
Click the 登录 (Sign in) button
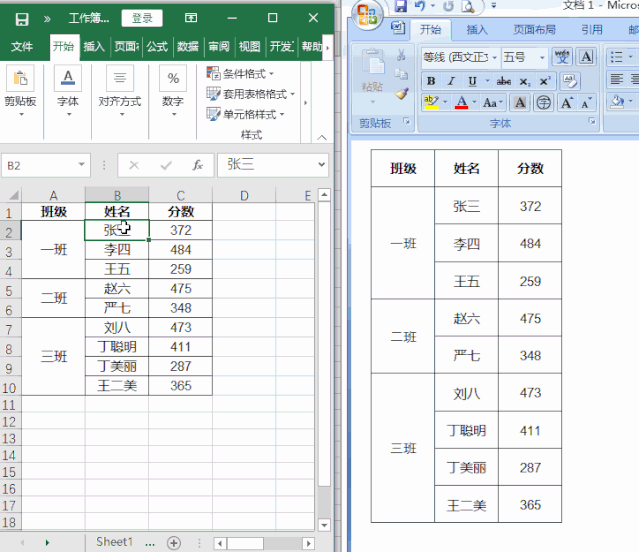click(142, 18)
